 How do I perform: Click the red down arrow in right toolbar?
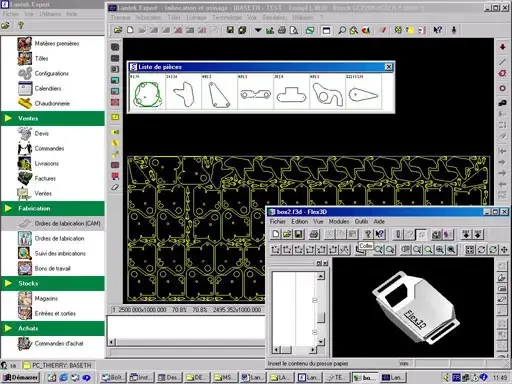click(x=502, y=47)
